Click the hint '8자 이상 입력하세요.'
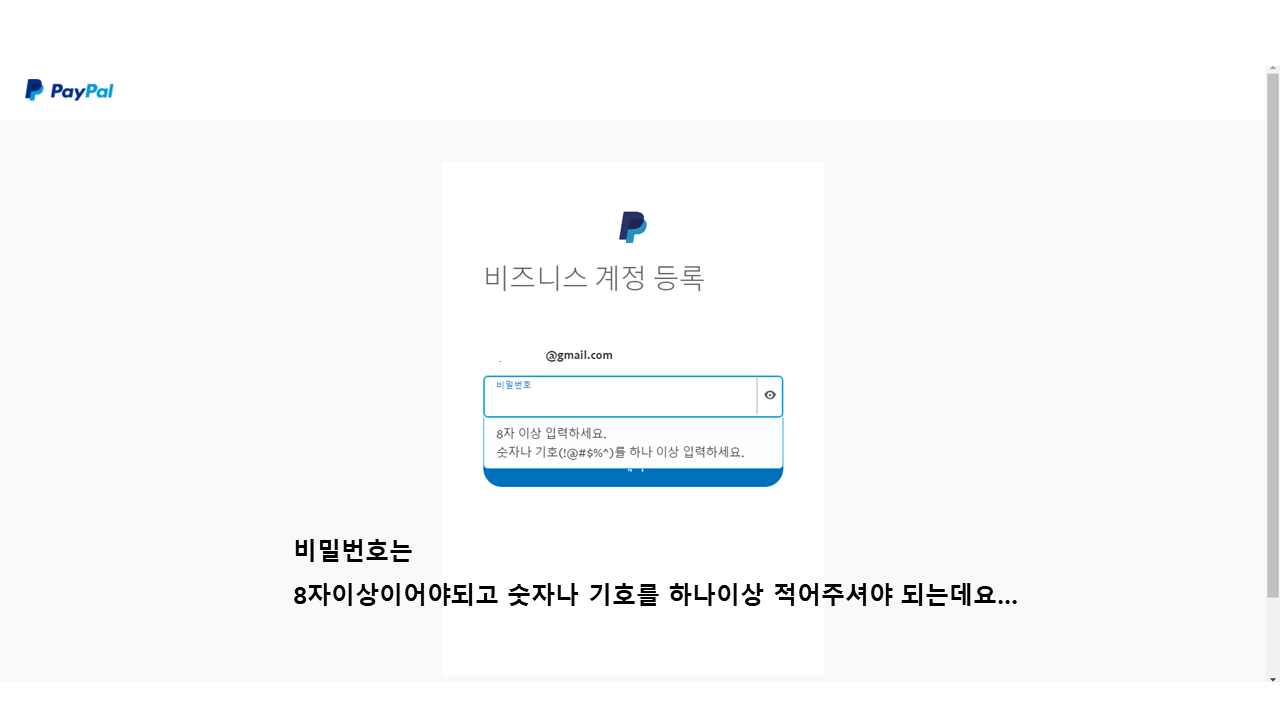This screenshot has width=1280, height=720. [x=551, y=434]
